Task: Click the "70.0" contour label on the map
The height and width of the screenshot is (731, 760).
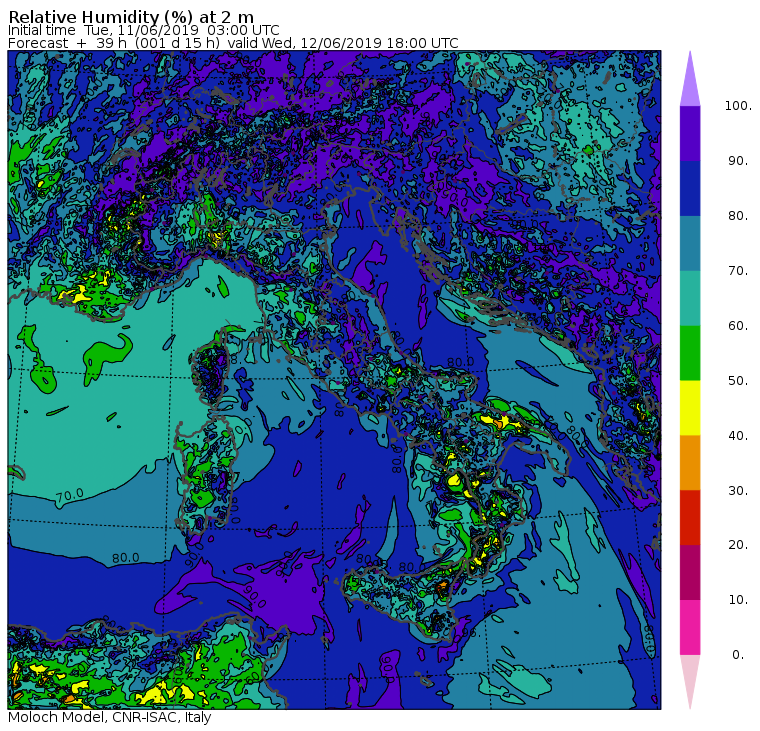Action: 69,496
